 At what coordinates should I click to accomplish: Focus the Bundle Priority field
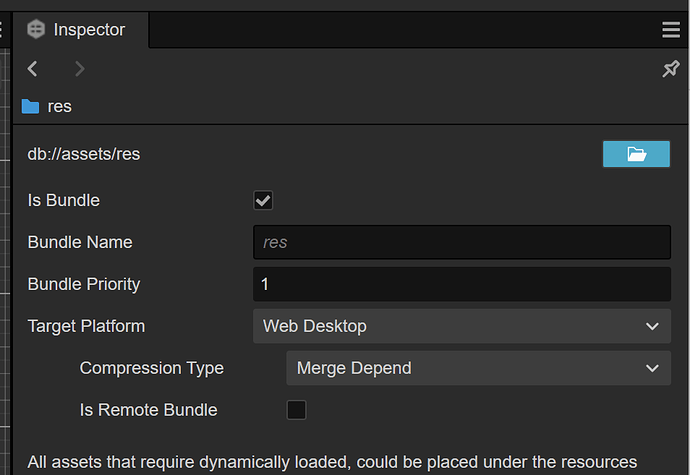(x=461, y=284)
